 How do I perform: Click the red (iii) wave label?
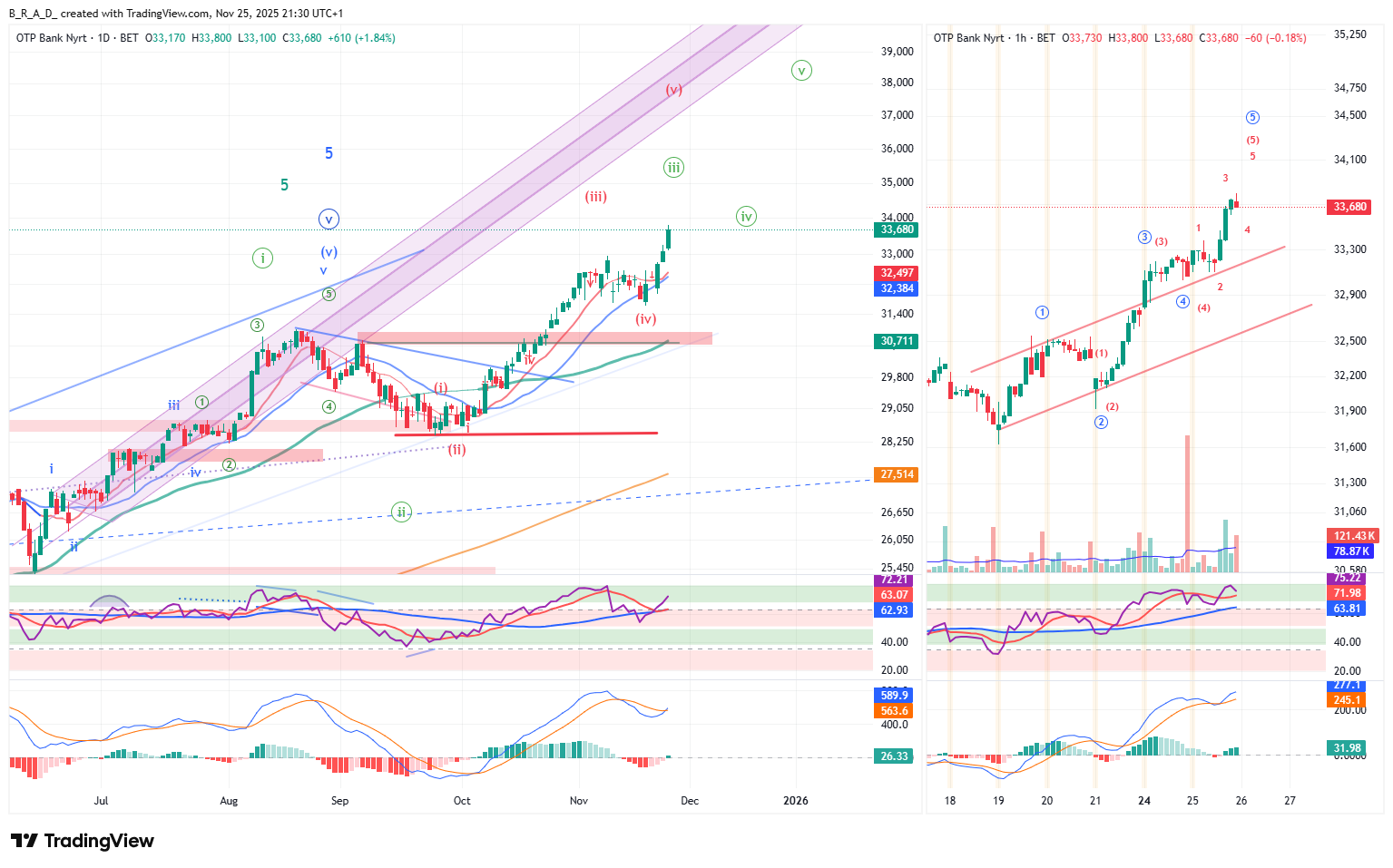tap(595, 196)
